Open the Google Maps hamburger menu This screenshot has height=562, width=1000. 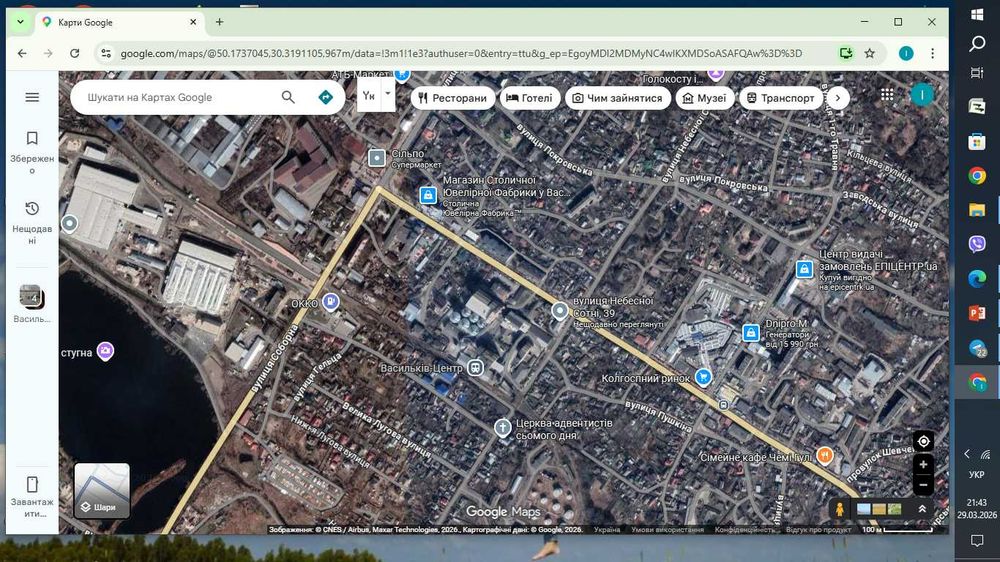pos(32,97)
